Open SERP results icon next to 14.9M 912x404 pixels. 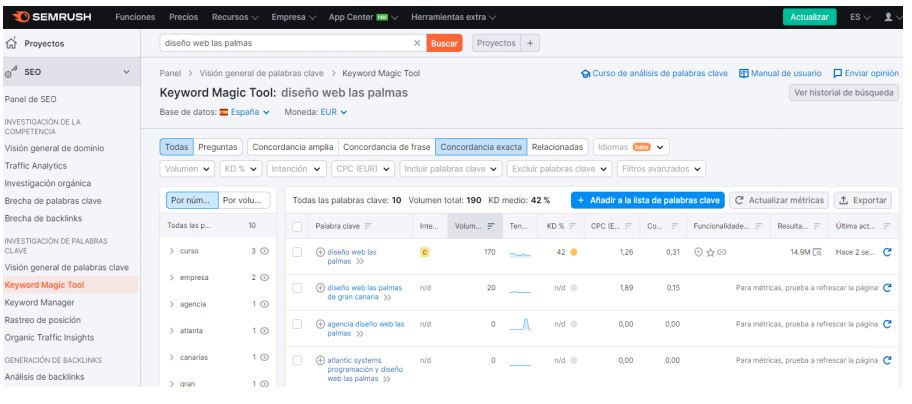coord(817,252)
